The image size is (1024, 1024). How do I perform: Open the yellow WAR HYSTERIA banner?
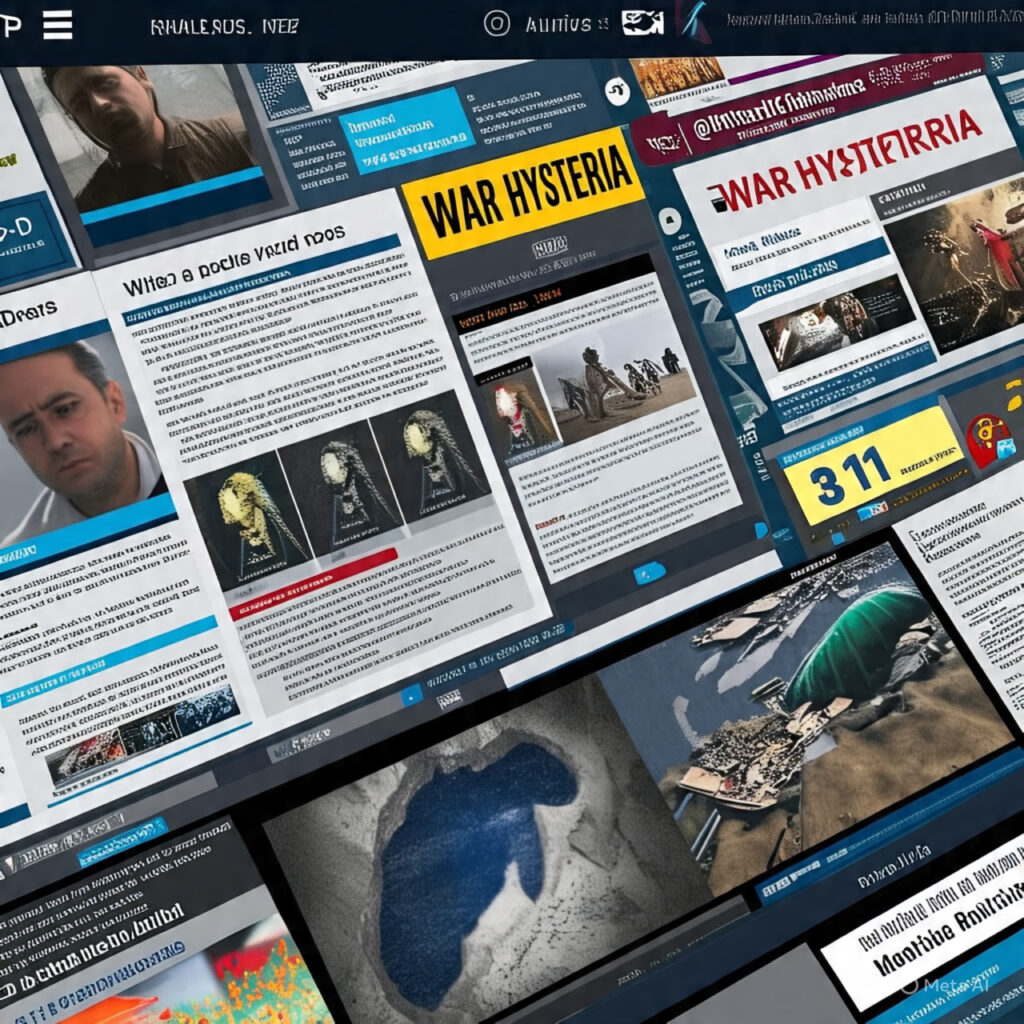524,191
